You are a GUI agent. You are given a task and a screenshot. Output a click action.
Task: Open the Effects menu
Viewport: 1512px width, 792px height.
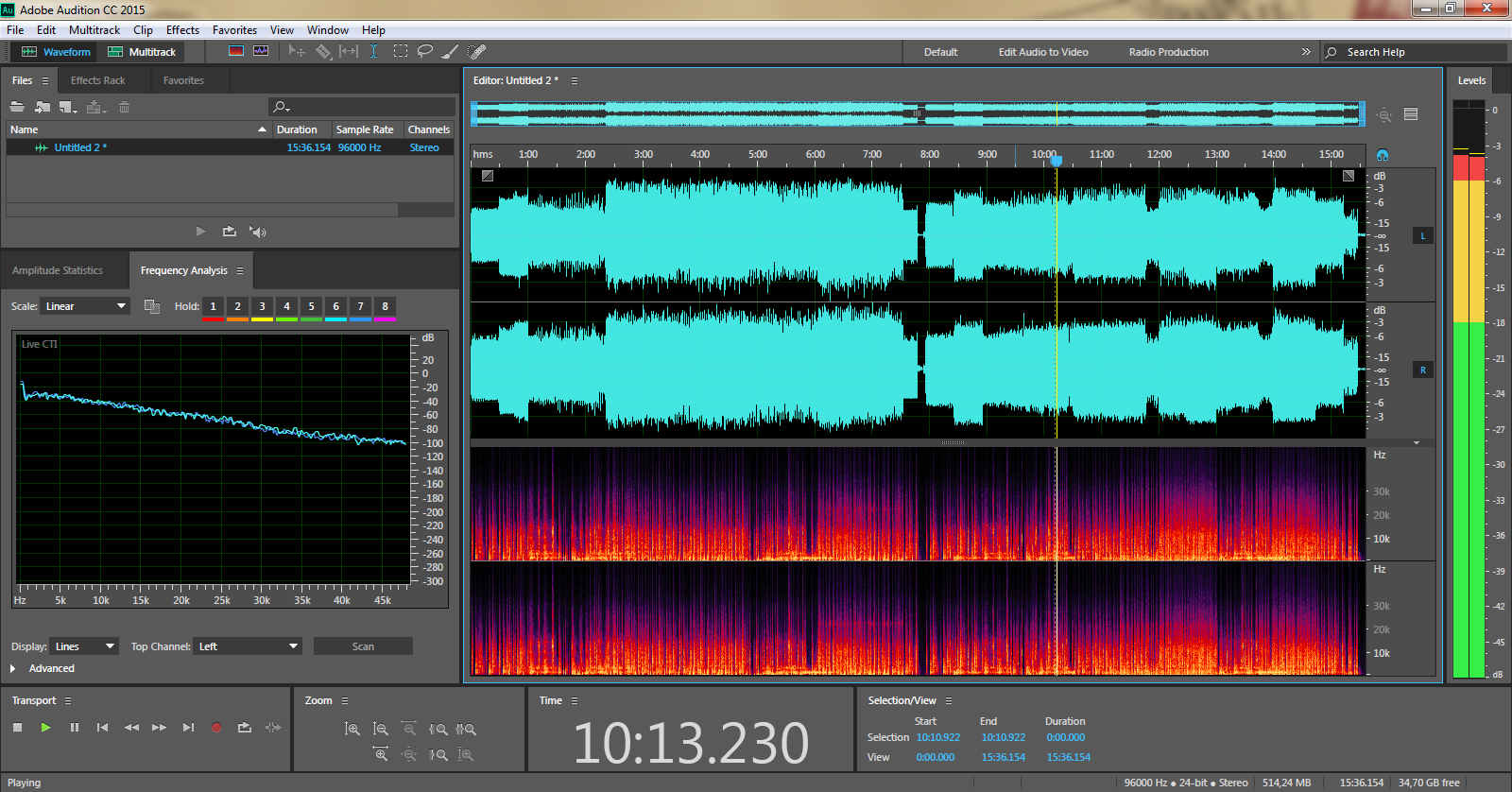[182, 30]
